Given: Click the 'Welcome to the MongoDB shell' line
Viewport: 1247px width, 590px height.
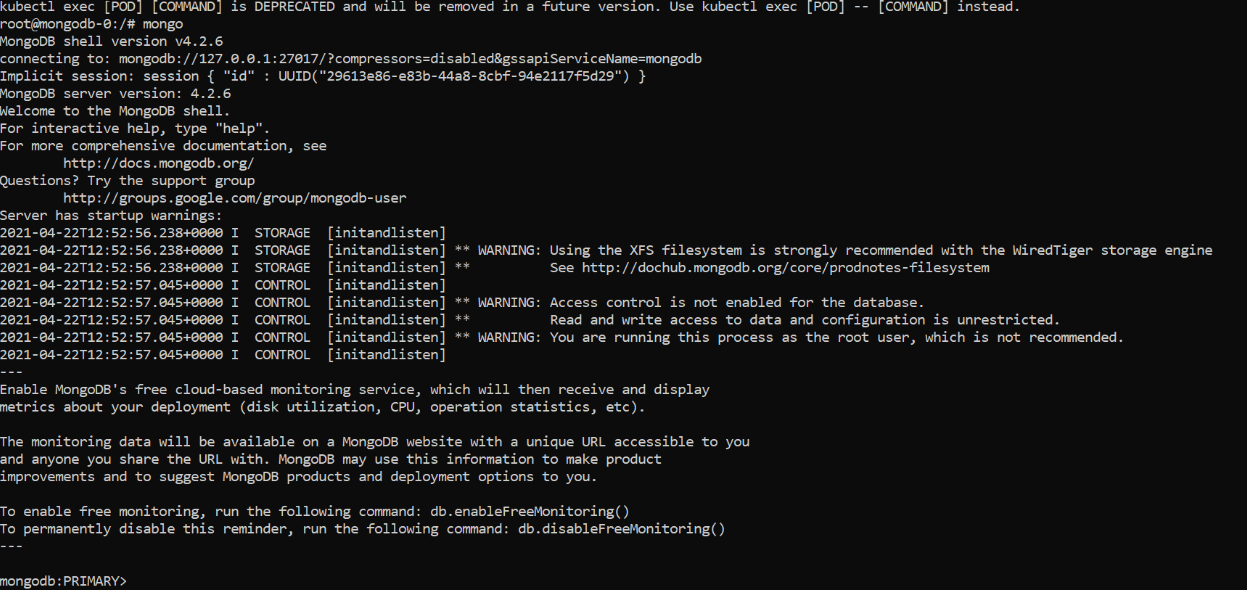Looking at the screenshot, I should 115,111.
